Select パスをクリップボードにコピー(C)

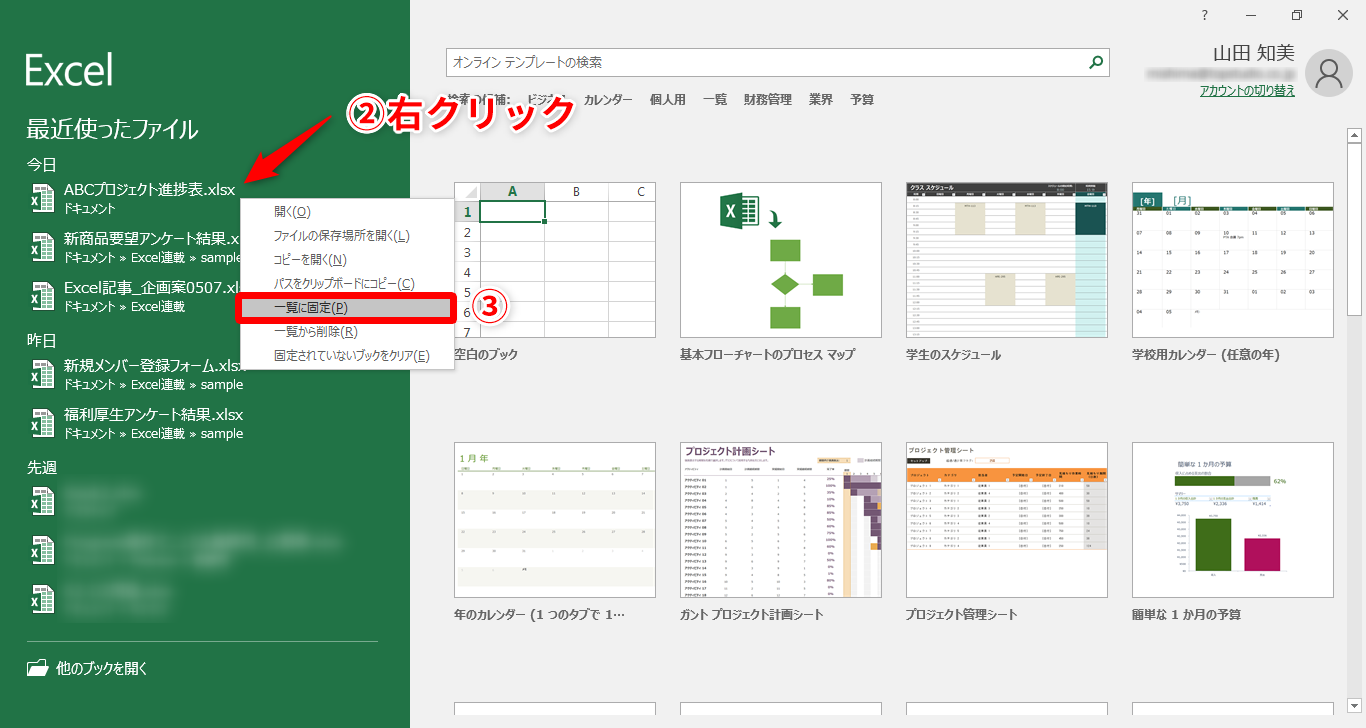(347, 284)
